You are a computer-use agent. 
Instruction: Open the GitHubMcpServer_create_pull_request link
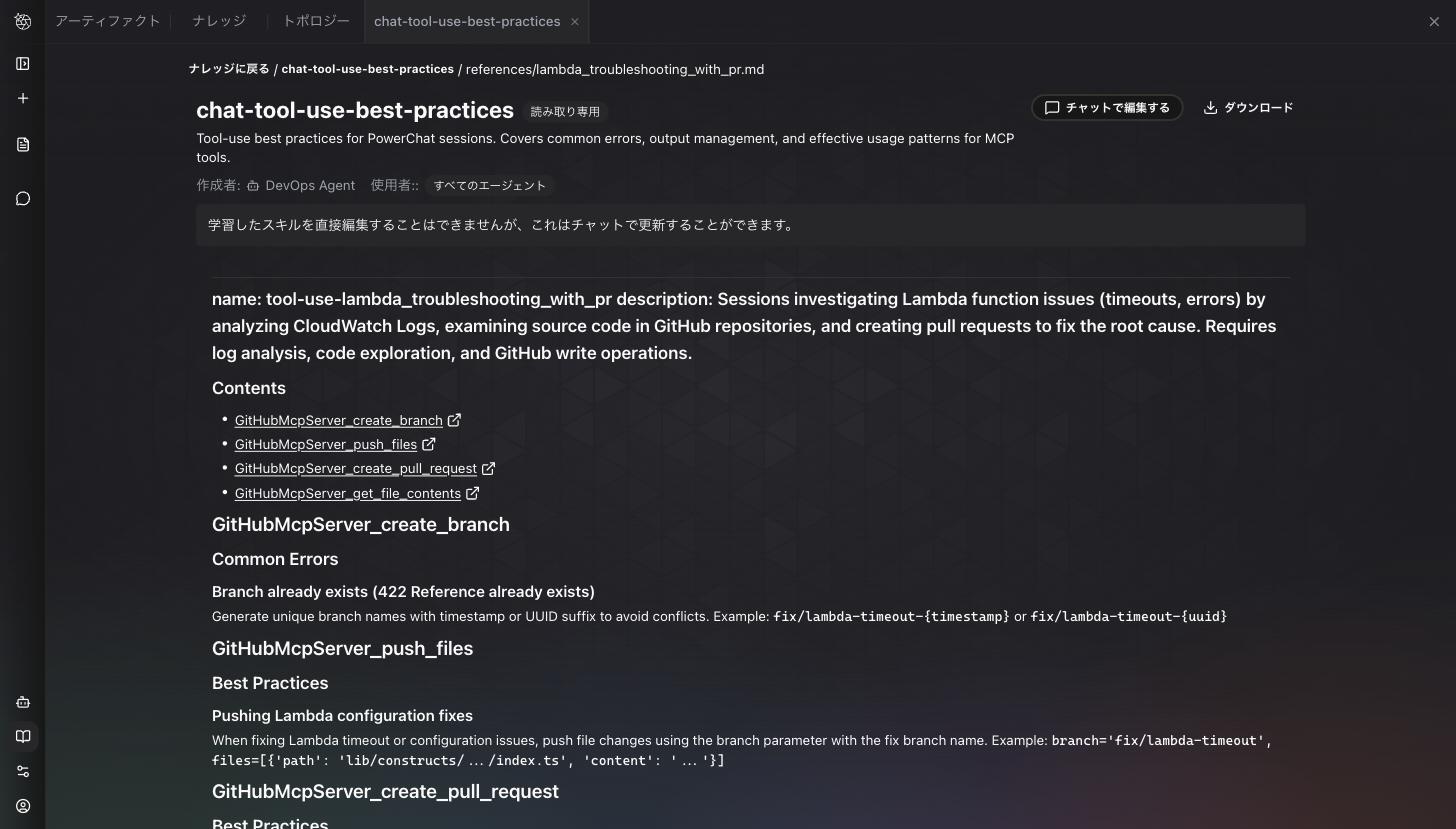(x=356, y=469)
